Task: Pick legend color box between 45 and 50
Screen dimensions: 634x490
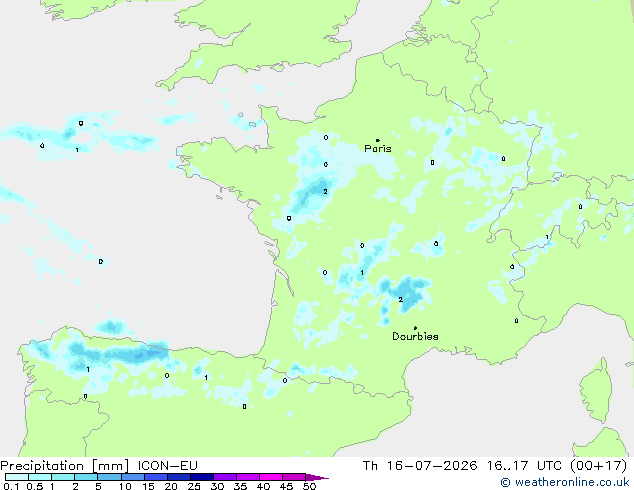Action: [294, 477]
